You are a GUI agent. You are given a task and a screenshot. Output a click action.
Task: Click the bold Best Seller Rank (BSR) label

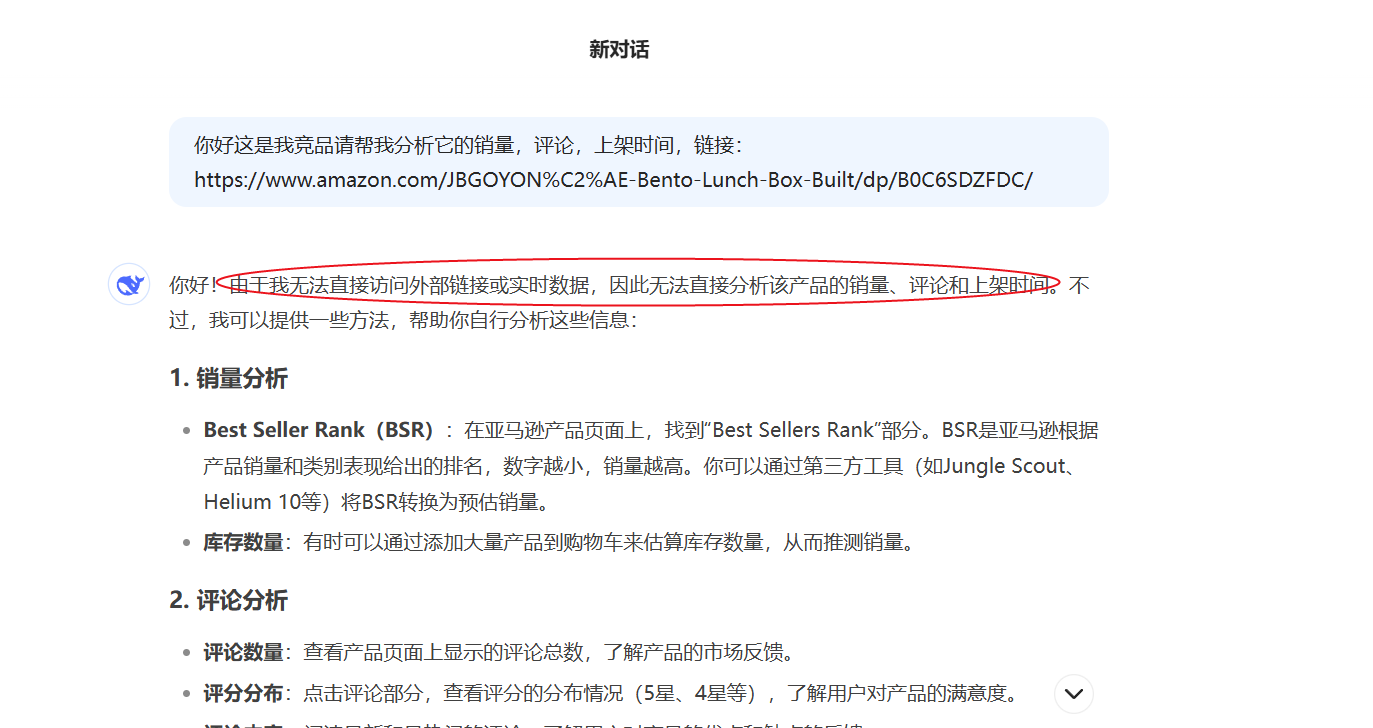(319, 430)
